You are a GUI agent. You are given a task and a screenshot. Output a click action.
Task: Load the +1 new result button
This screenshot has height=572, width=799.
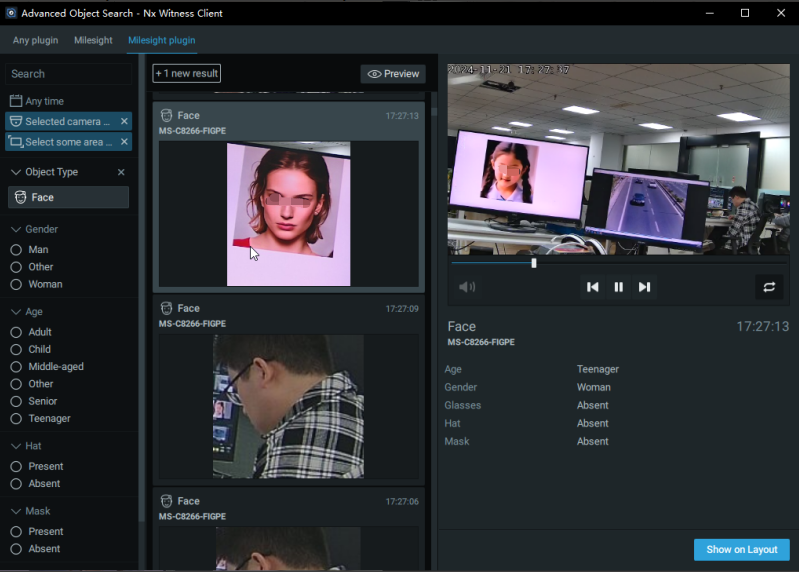pyautogui.click(x=187, y=73)
